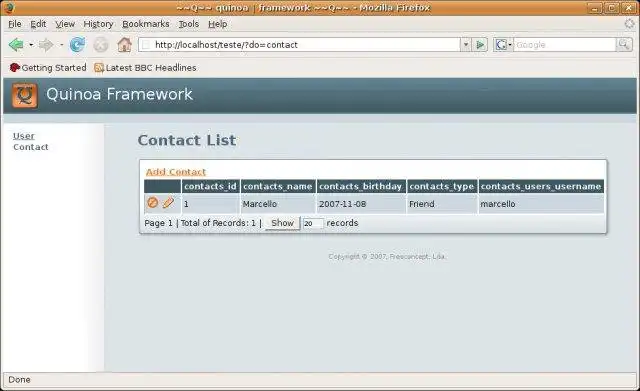Open the File menu
The image size is (640, 391).
[15, 24]
